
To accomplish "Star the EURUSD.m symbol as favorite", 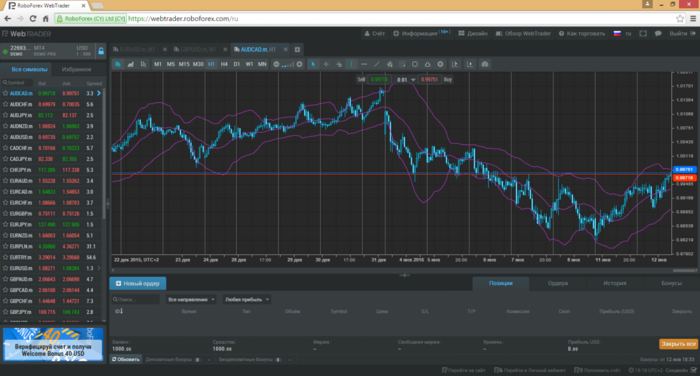I will 5,268.
